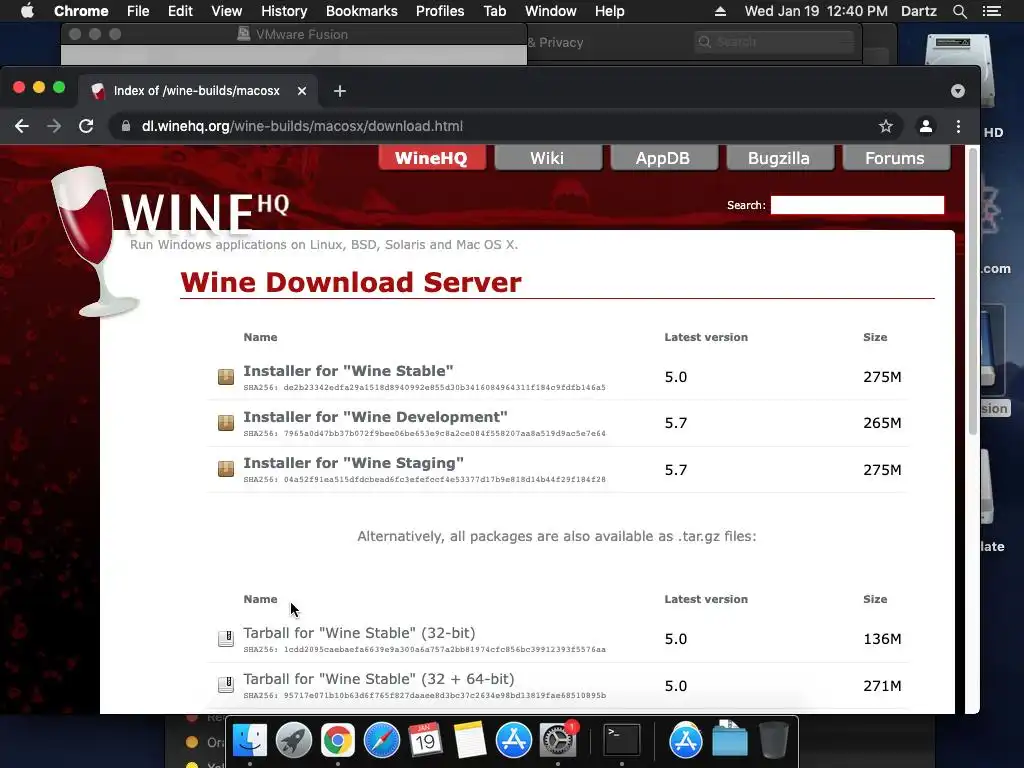Open Notes from the Dock

(470, 740)
